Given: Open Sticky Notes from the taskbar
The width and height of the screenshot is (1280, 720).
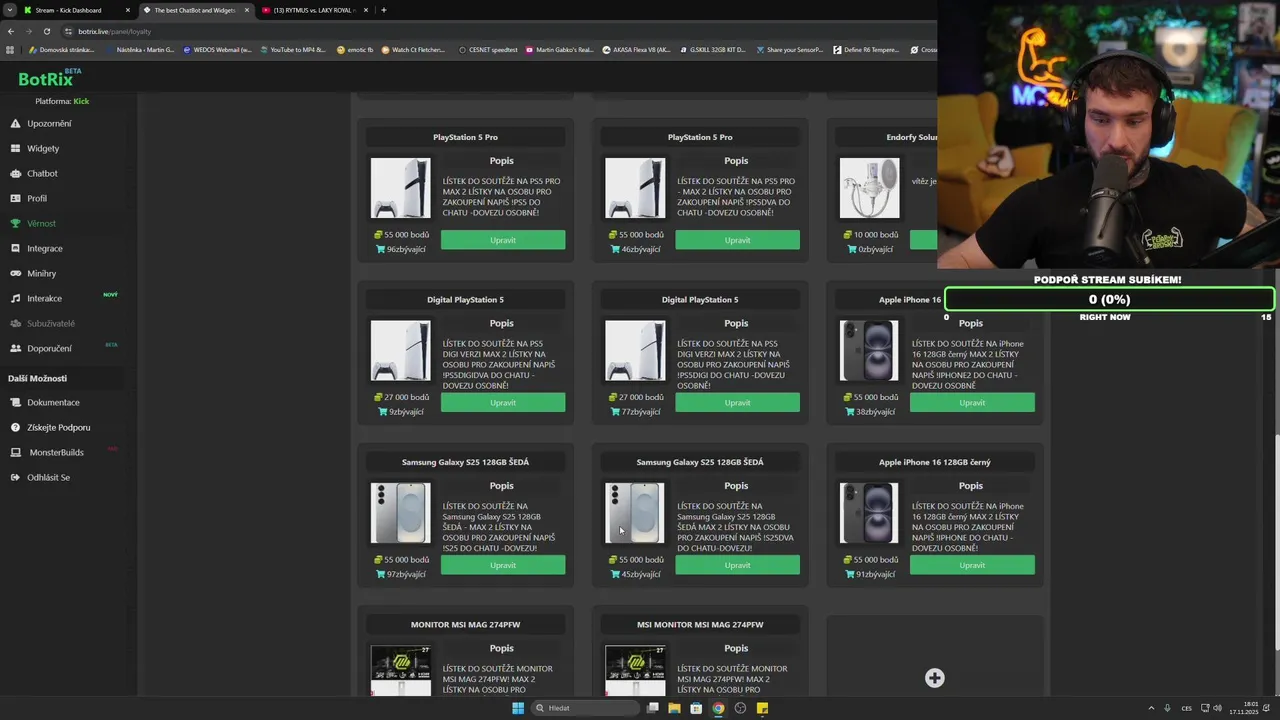Looking at the screenshot, I should 762,708.
